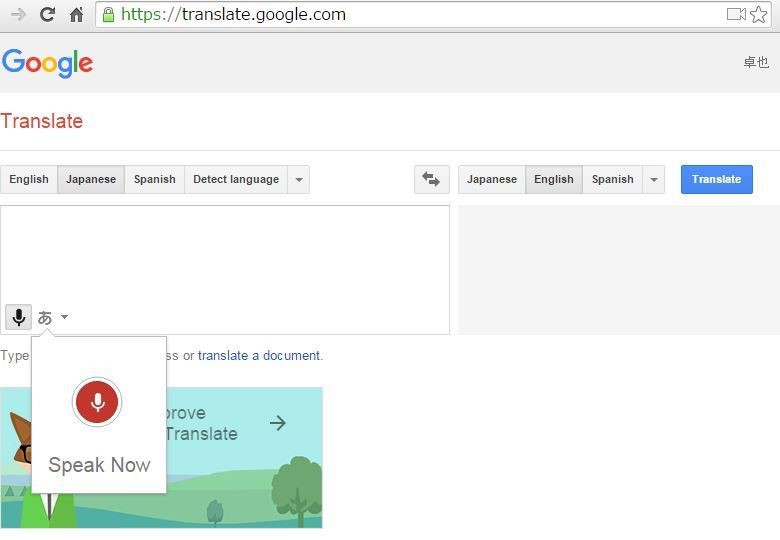Select English as target language
Viewport: 780px width, 540px height.
click(554, 180)
